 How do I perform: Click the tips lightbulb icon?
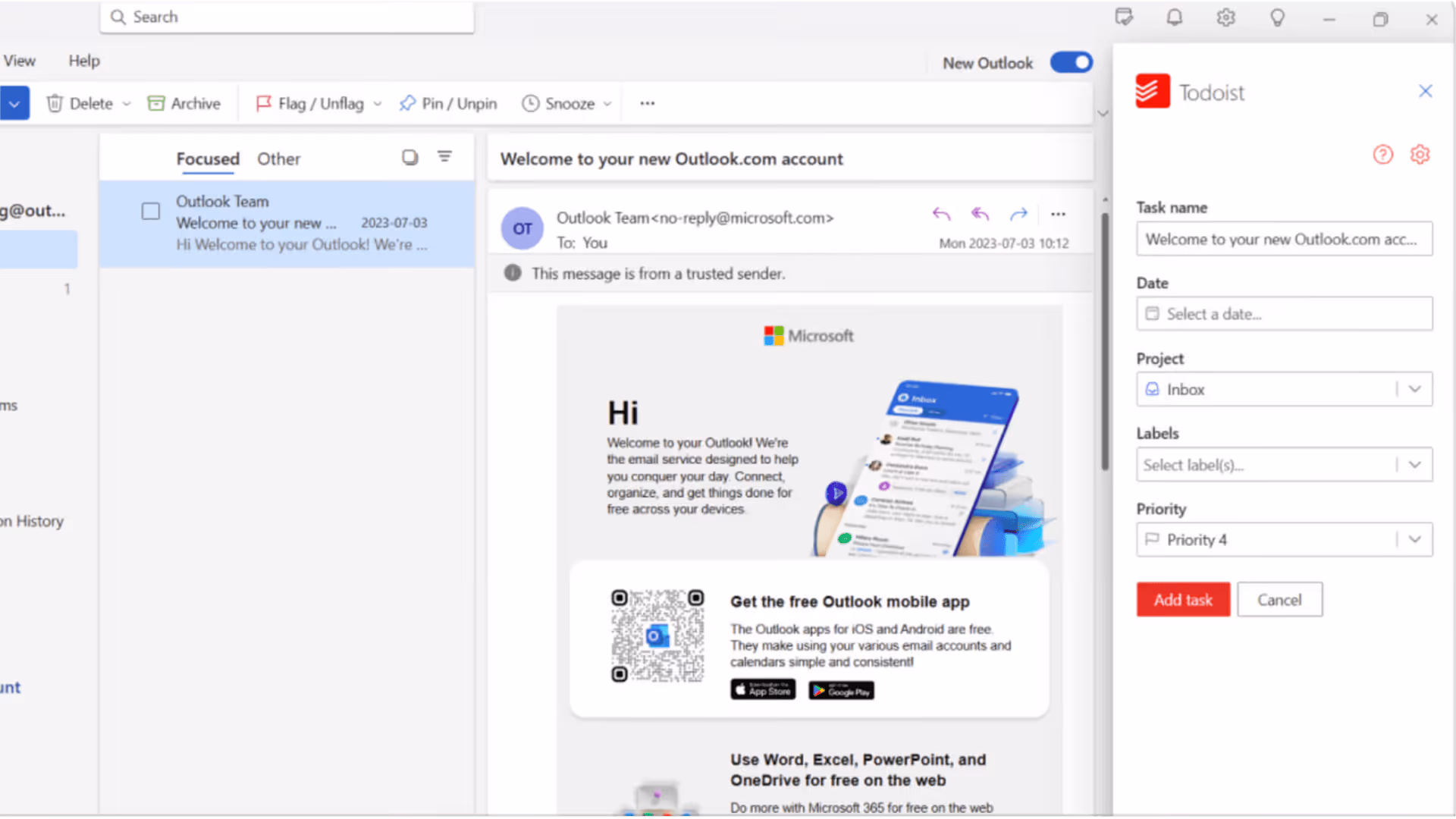click(x=1278, y=17)
